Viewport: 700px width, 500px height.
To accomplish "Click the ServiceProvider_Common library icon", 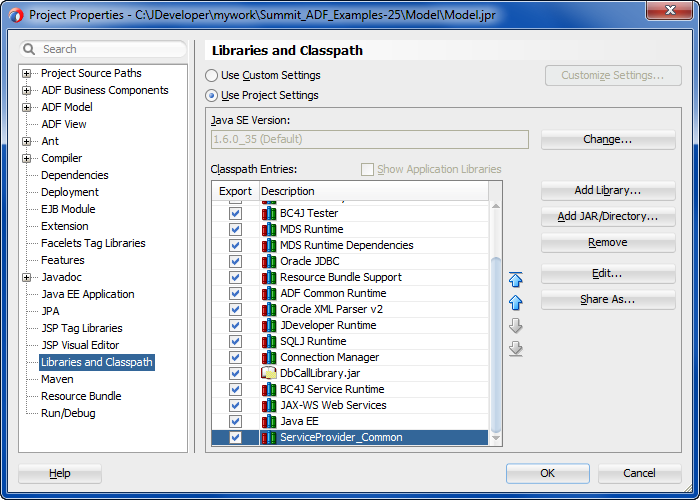I will 269,438.
